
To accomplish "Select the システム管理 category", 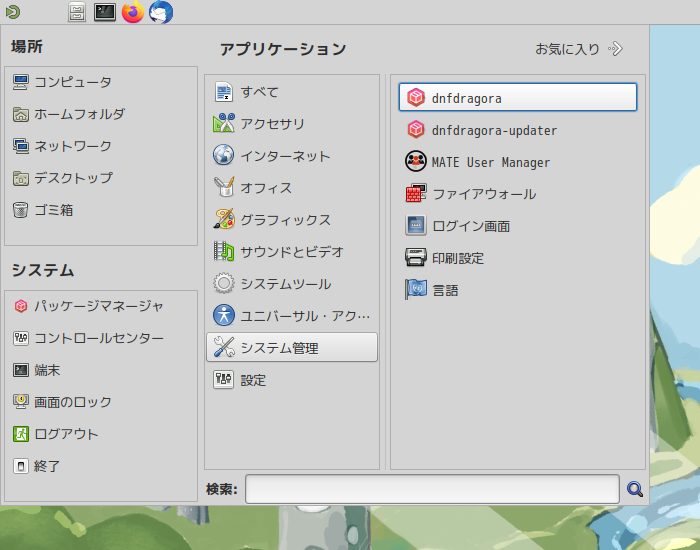I will click(x=292, y=347).
